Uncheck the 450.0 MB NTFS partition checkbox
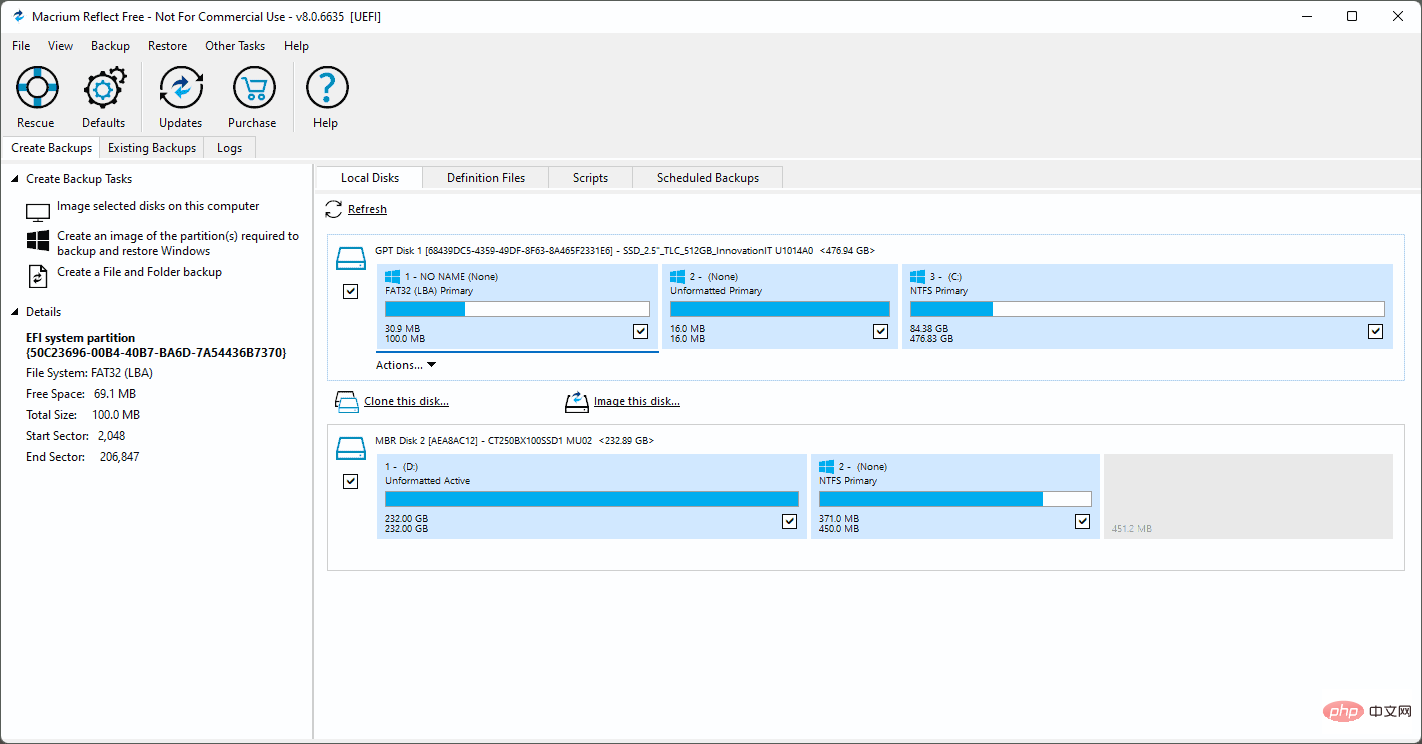Image resolution: width=1422 pixels, height=744 pixels. pyautogui.click(x=1082, y=521)
